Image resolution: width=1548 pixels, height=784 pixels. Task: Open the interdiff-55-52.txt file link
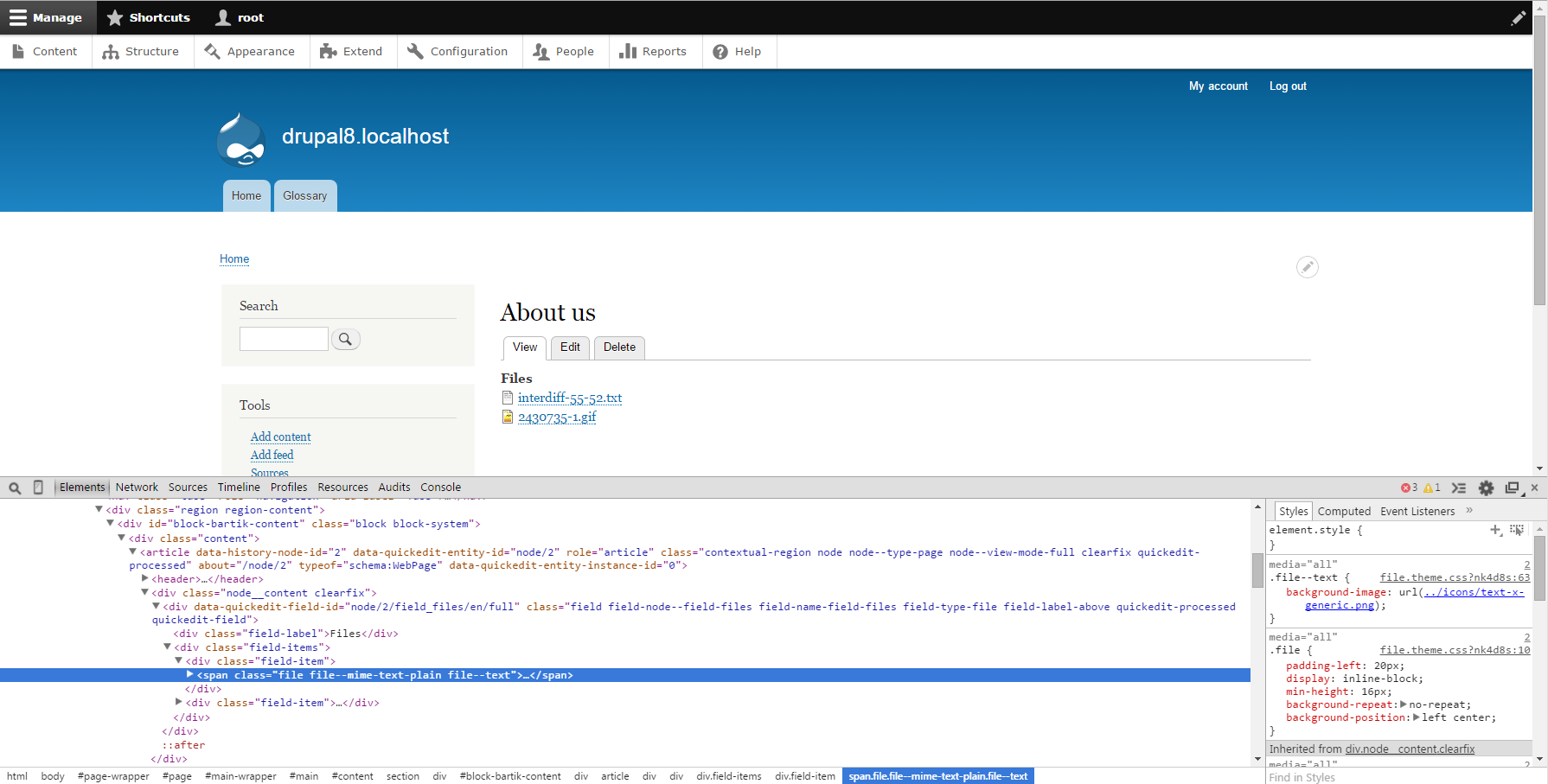tap(570, 398)
